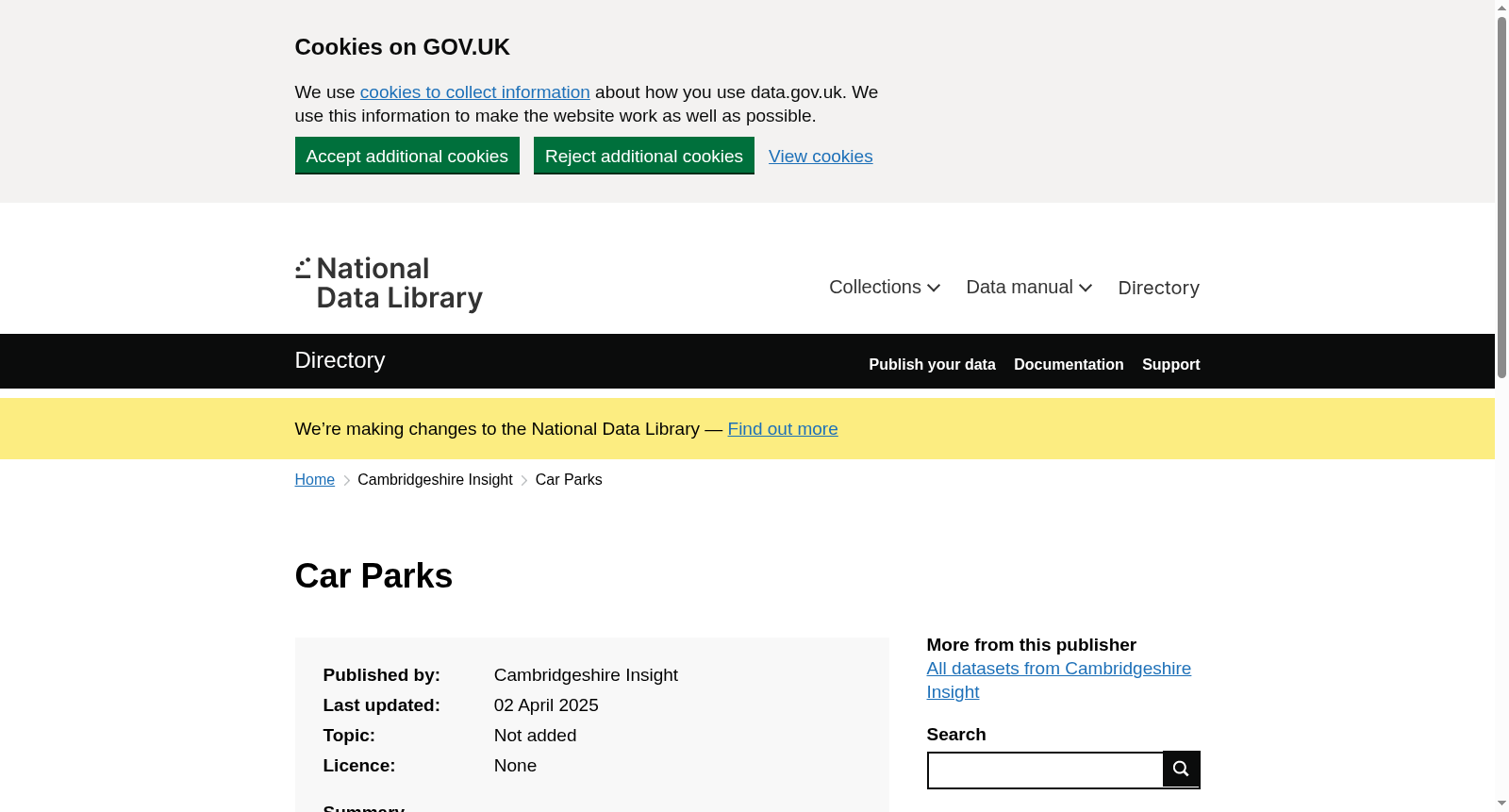Viewport: 1509px width, 812px height.
Task: Reject additional cookies
Action: (x=644, y=156)
